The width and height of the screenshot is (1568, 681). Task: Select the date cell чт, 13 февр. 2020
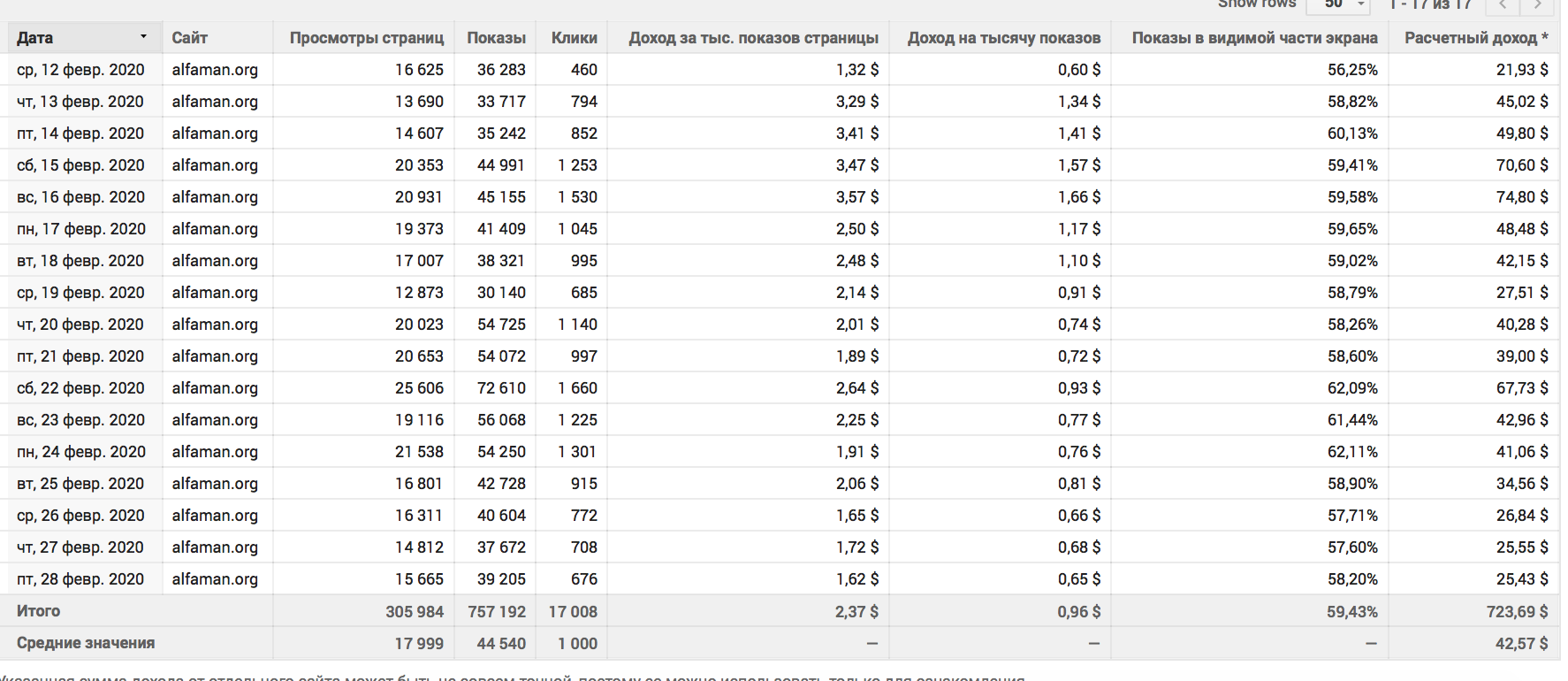80,102
